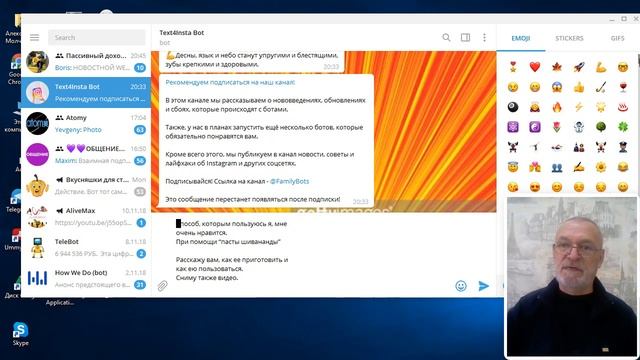Open the Text4Insta Bot chat
Screen dimensions: 640x360
click(86, 92)
